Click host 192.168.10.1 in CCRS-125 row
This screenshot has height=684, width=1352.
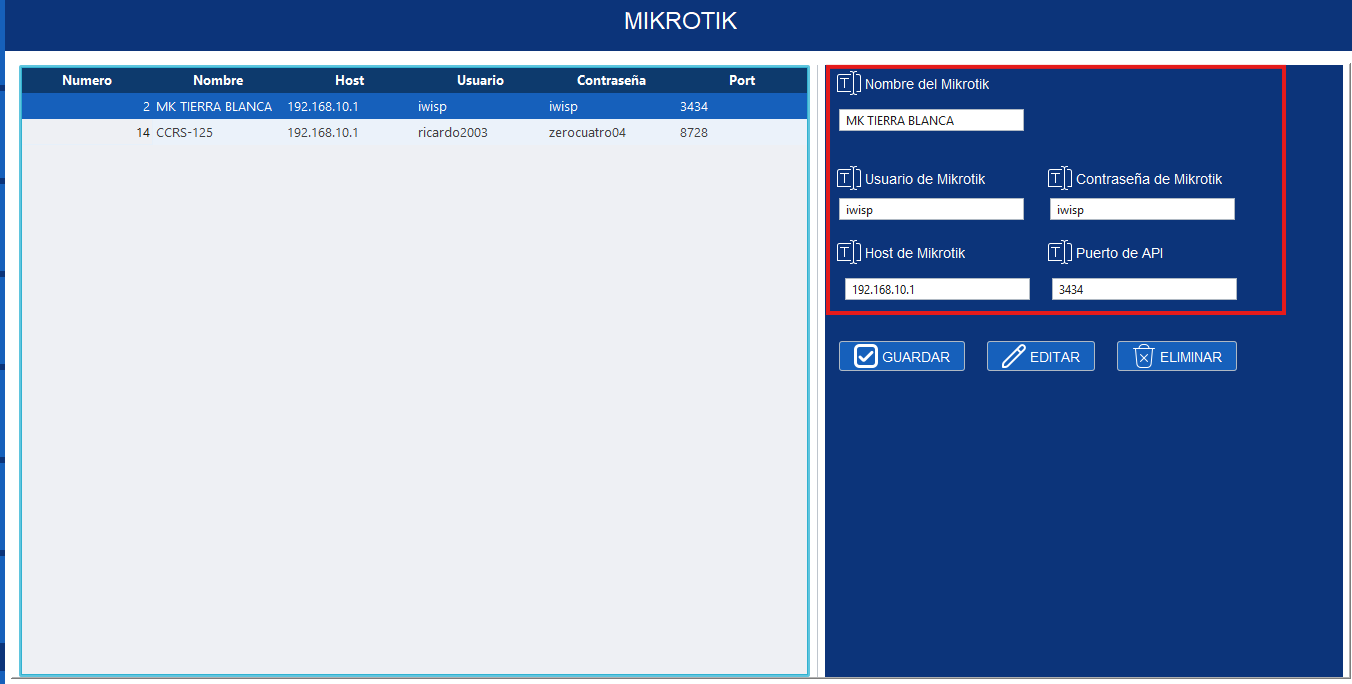[x=323, y=132]
